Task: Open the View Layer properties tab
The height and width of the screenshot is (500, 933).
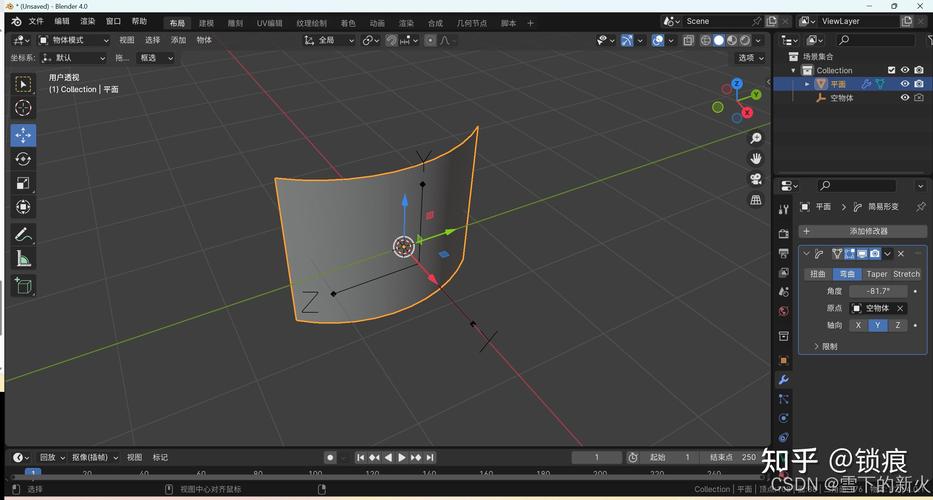Action: (784, 273)
